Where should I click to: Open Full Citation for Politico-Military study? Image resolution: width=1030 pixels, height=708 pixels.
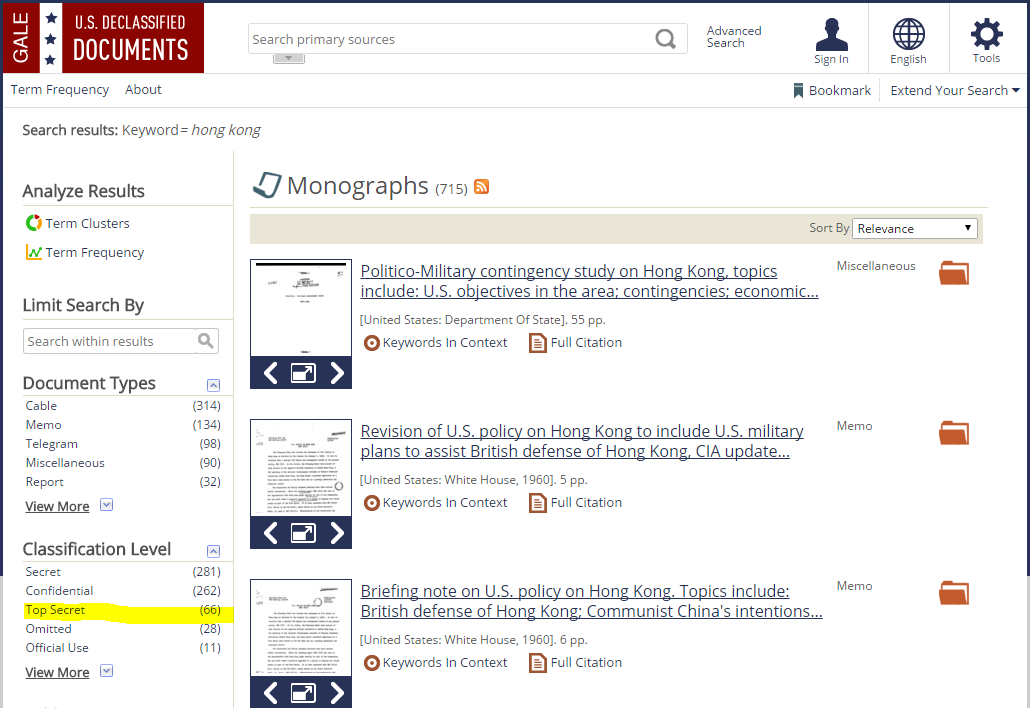tap(575, 343)
